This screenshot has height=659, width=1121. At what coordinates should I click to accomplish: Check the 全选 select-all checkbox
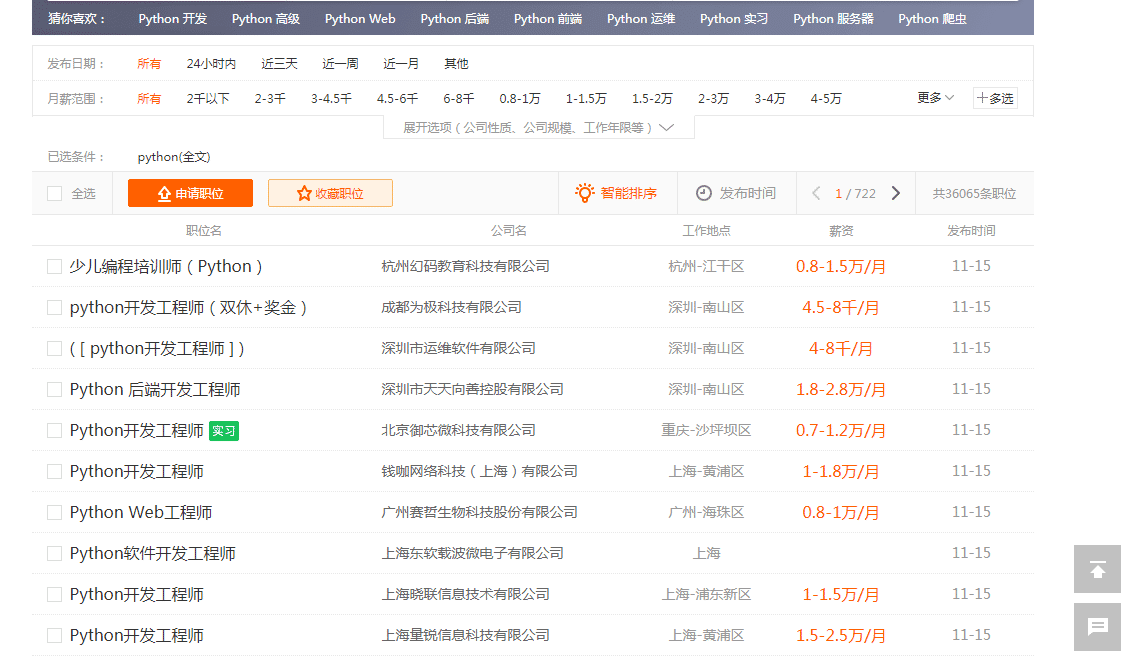pyautogui.click(x=53, y=193)
